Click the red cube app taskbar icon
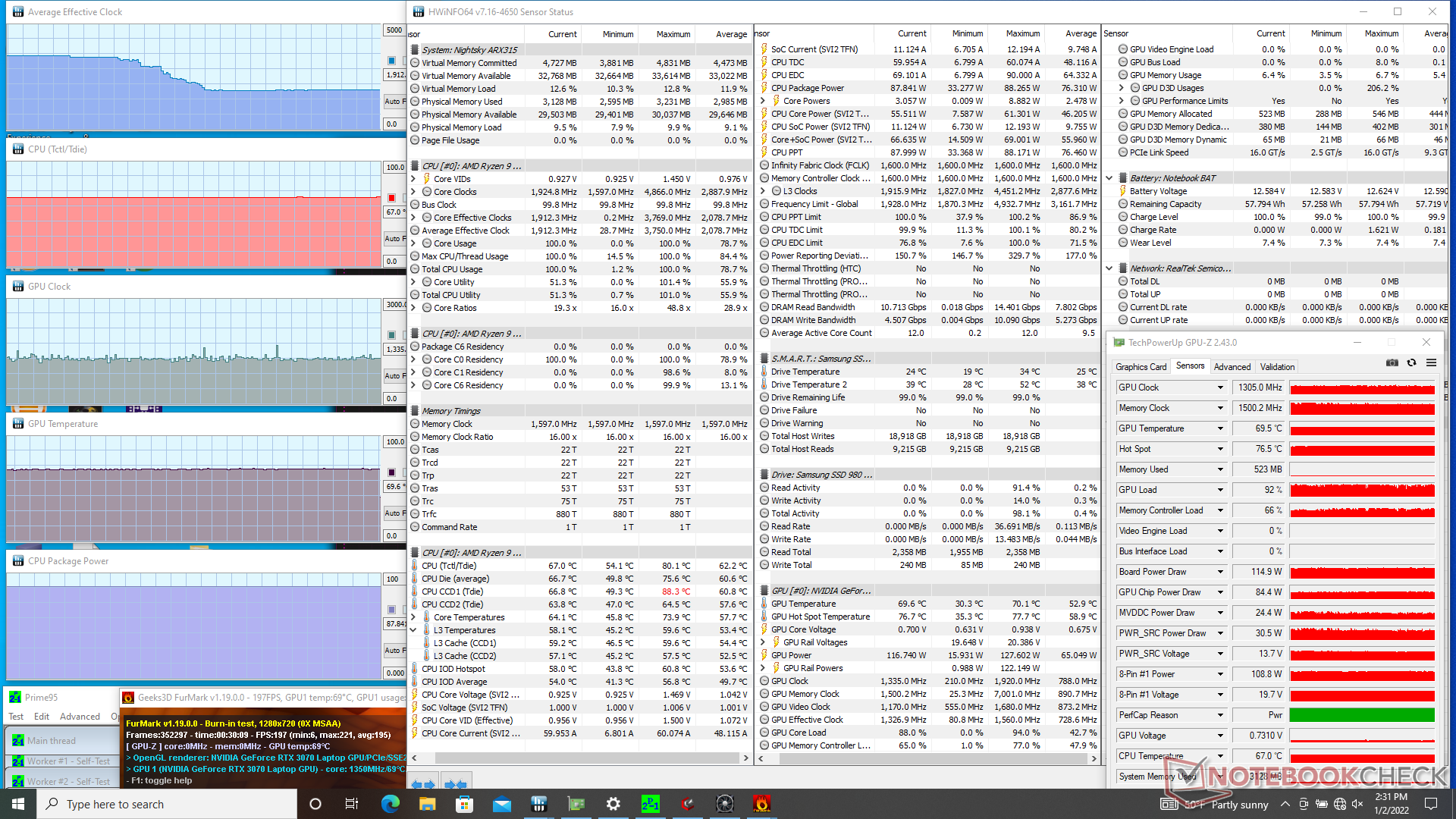 coord(687,804)
